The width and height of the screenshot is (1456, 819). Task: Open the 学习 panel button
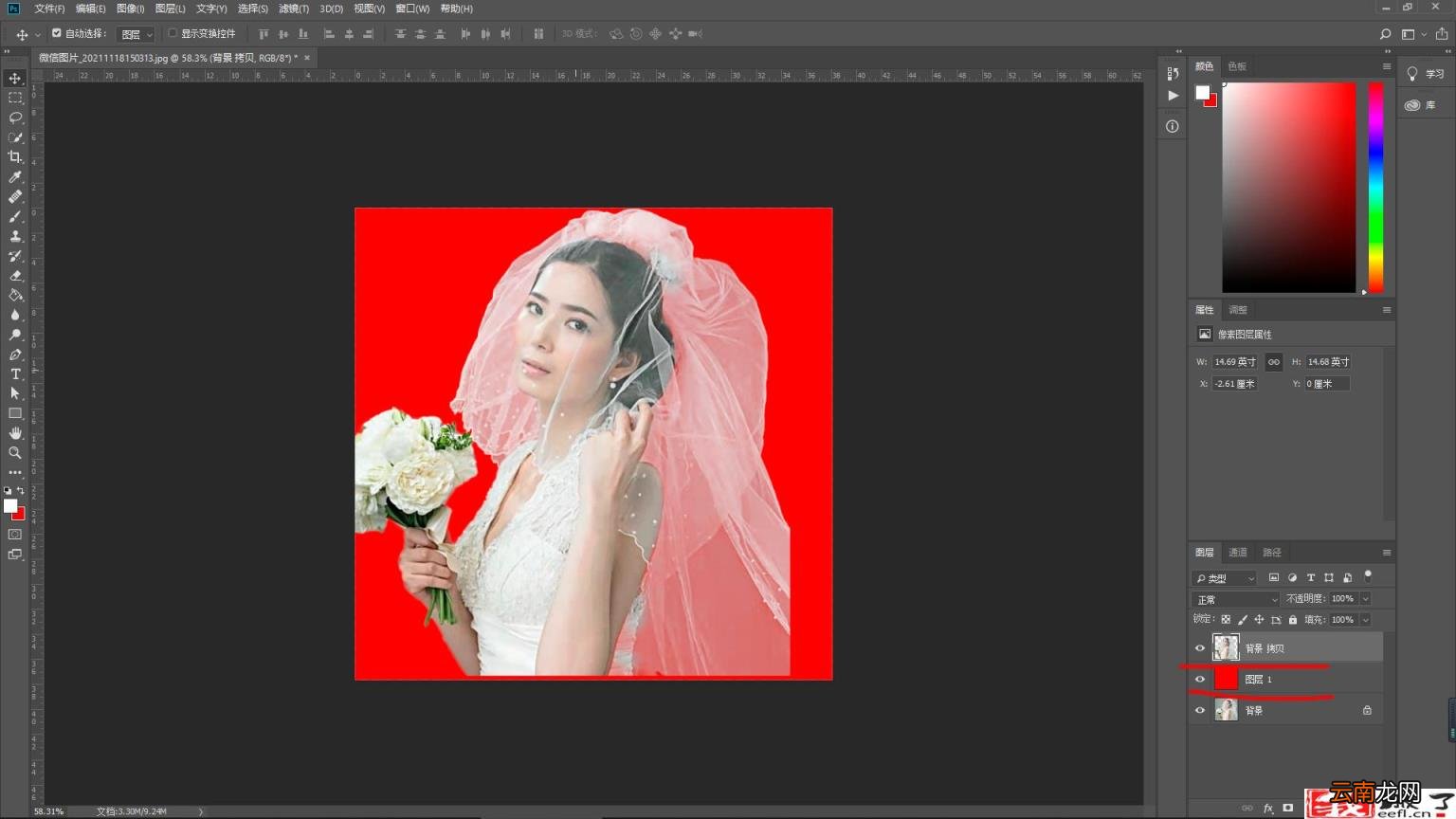click(x=1426, y=74)
